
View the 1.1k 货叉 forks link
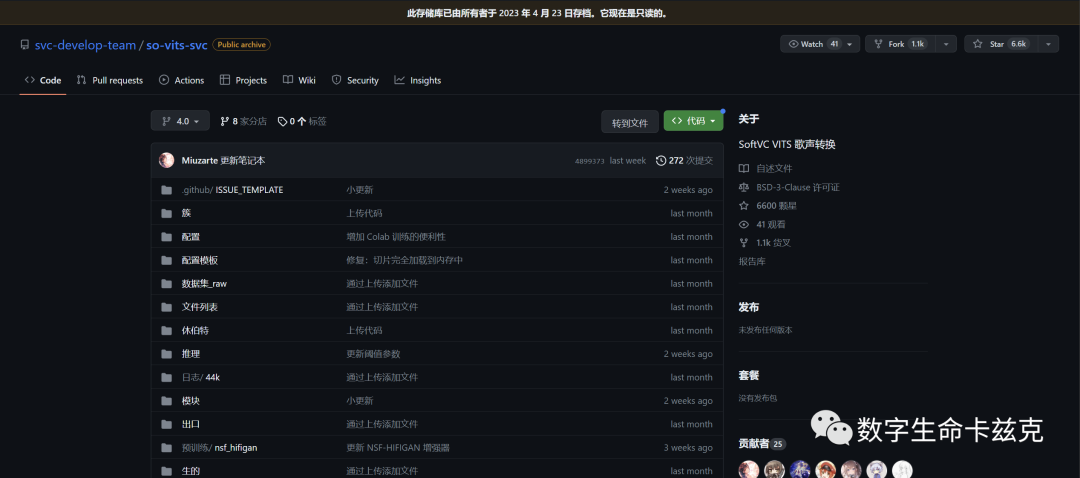[x=765, y=243]
